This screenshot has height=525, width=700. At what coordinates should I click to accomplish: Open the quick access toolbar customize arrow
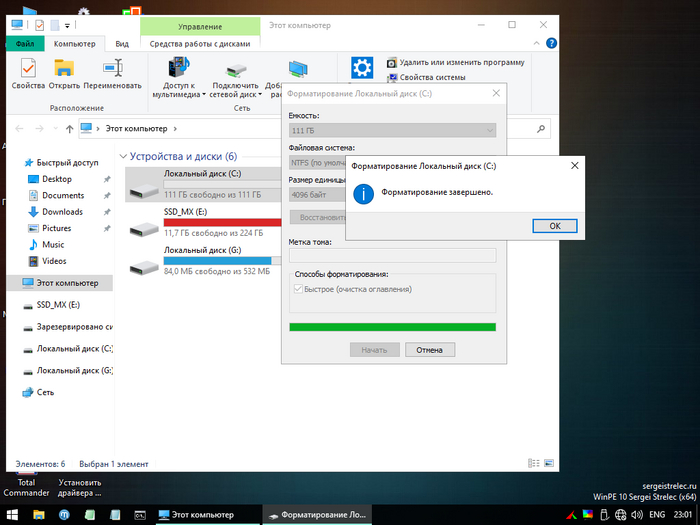(67, 25)
